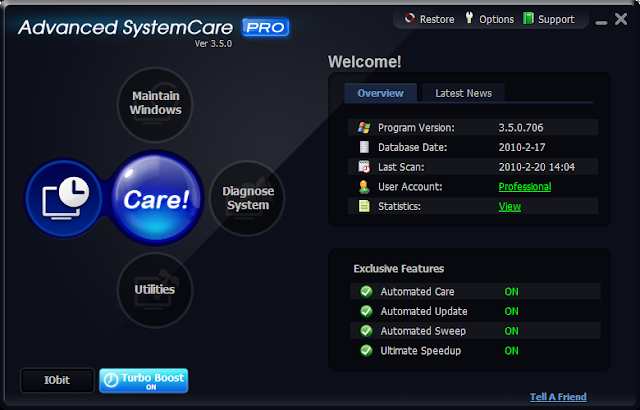Screen dimensions: 640x410
Task: Click the PRO badge in title
Action: click(266, 27)
